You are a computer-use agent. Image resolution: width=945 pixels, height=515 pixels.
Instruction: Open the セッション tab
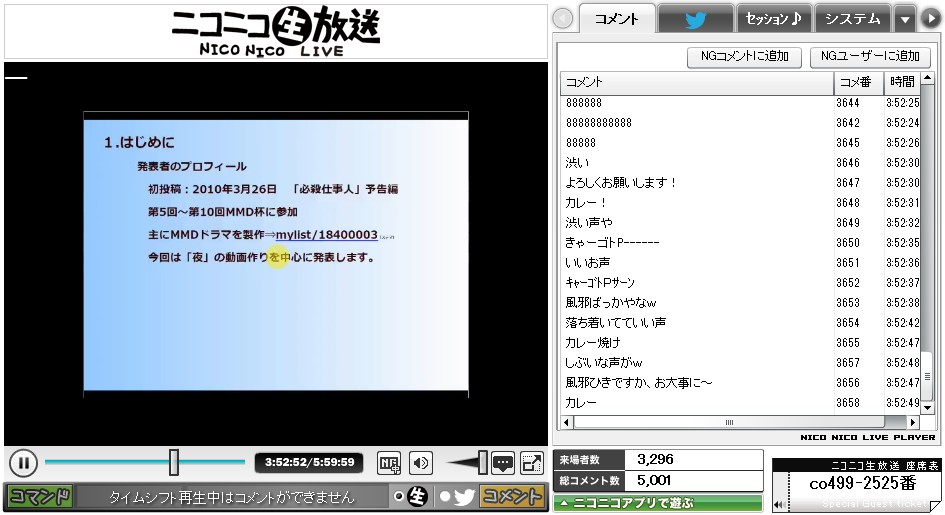point(774,19)
